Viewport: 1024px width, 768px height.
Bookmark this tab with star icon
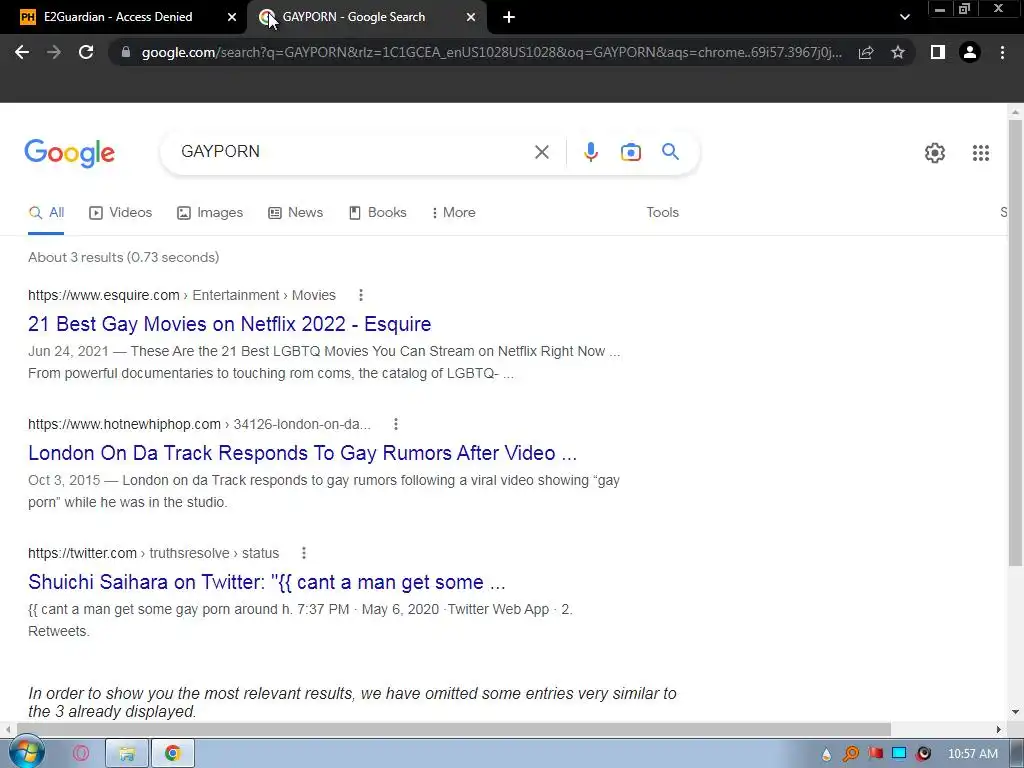point(898,52)
